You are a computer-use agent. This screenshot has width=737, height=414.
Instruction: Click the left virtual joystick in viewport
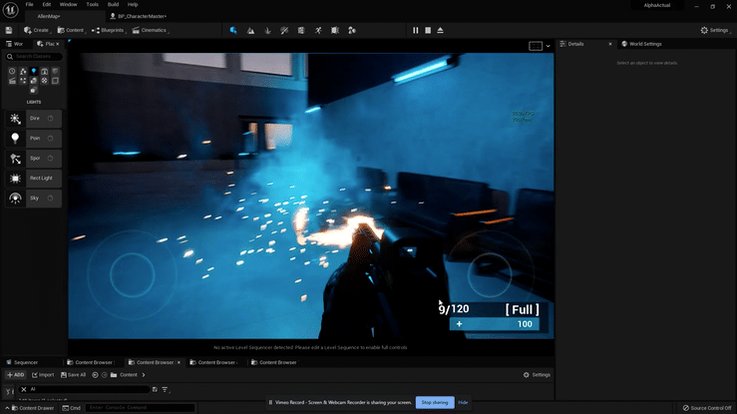click(133, 275)
